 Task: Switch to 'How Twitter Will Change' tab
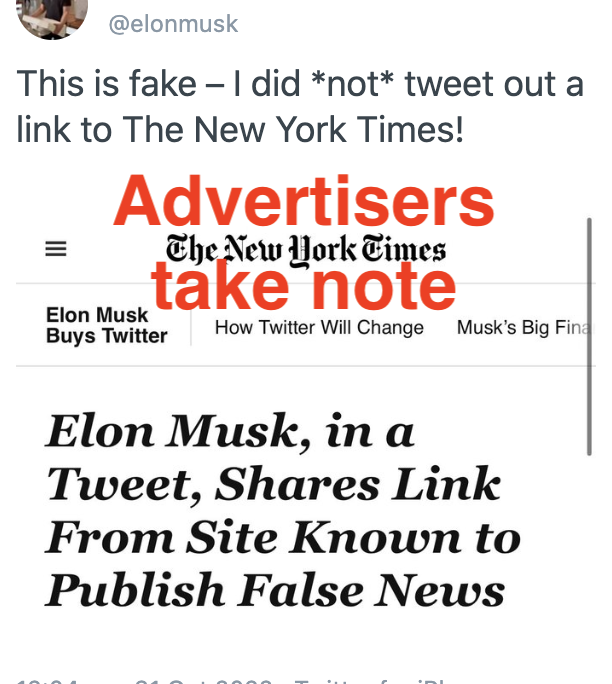319,328
